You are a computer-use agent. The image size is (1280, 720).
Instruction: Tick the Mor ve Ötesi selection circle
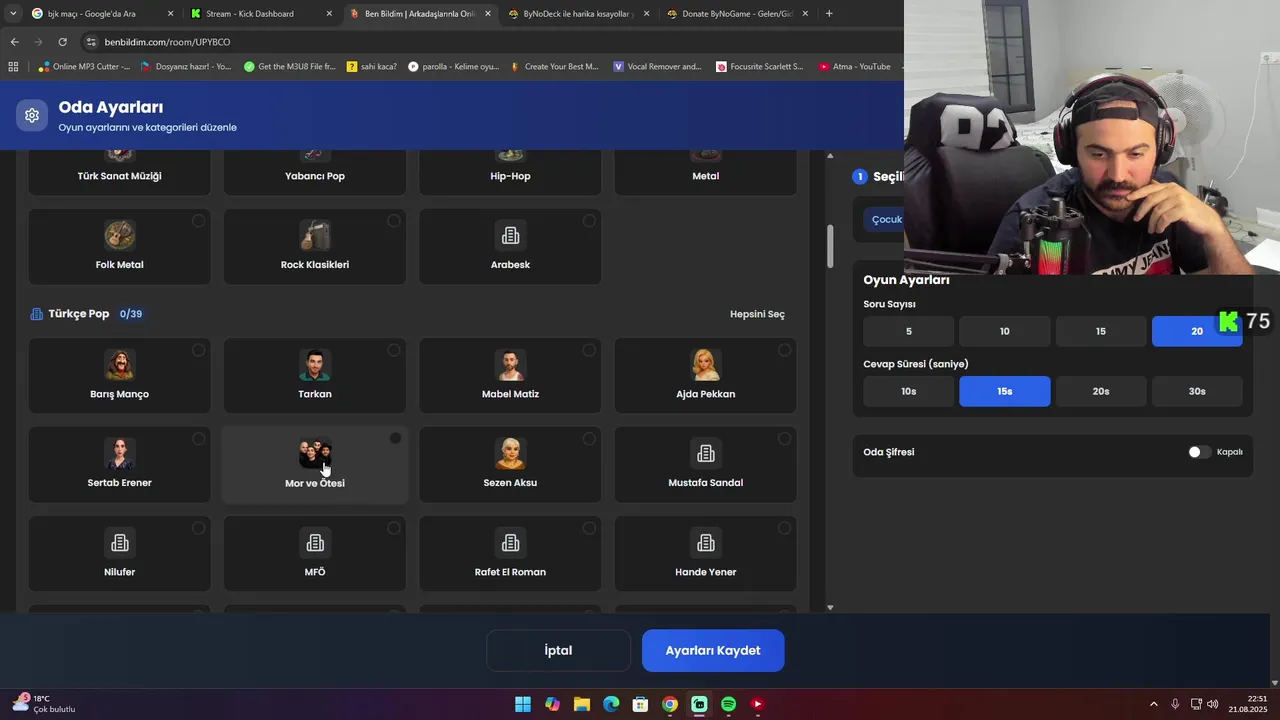[x=395, y=439]
